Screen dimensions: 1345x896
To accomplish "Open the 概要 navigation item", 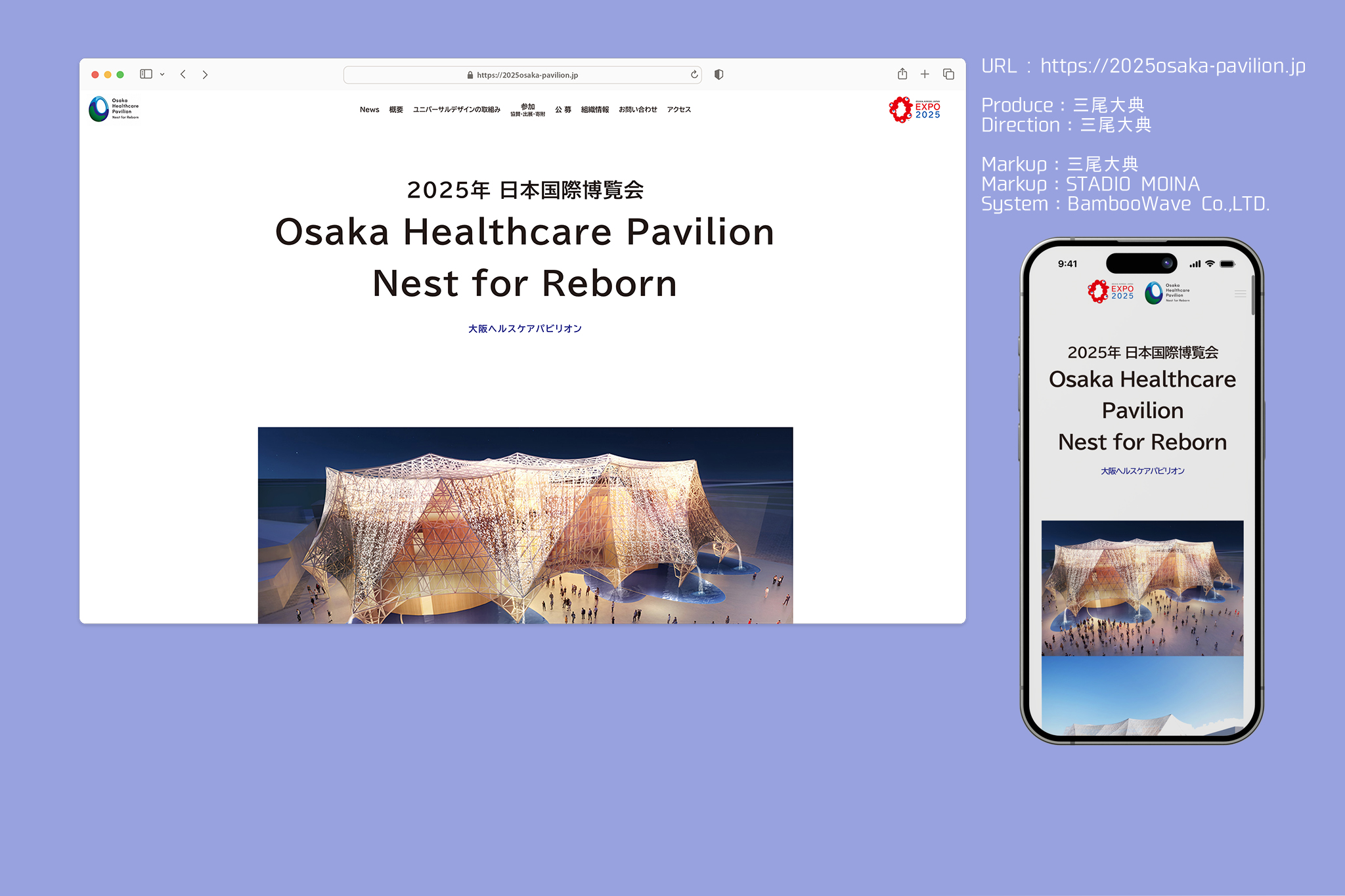I will click(x=396, y=110).
